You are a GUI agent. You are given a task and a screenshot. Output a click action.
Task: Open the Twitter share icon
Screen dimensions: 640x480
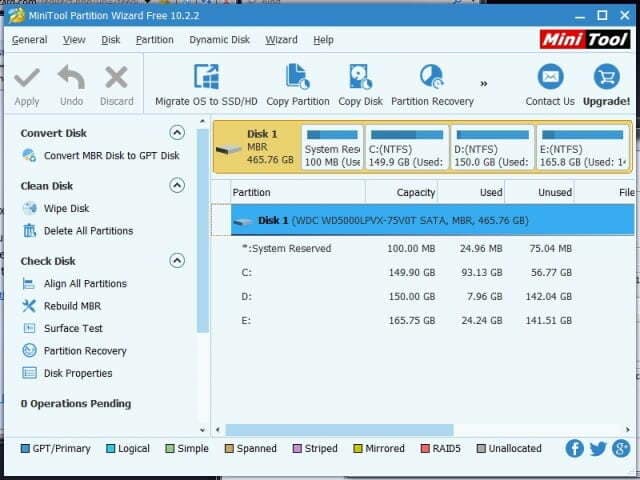598,449
